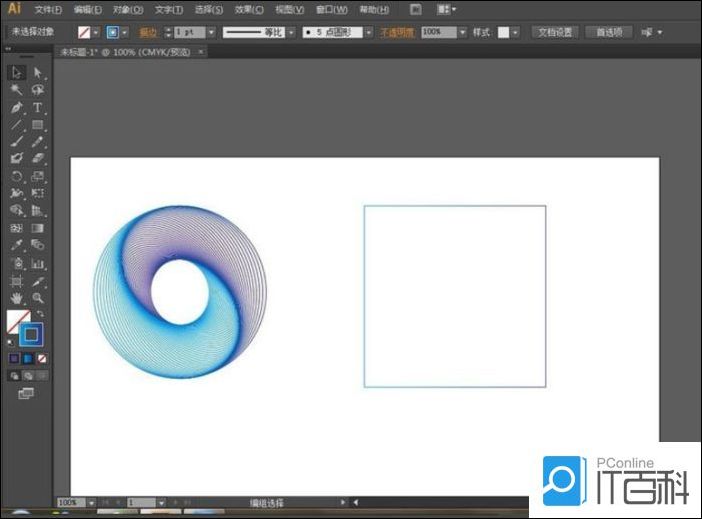
Task: Open the zoom level 100% dropdown
Action: [x=92, y=502]
